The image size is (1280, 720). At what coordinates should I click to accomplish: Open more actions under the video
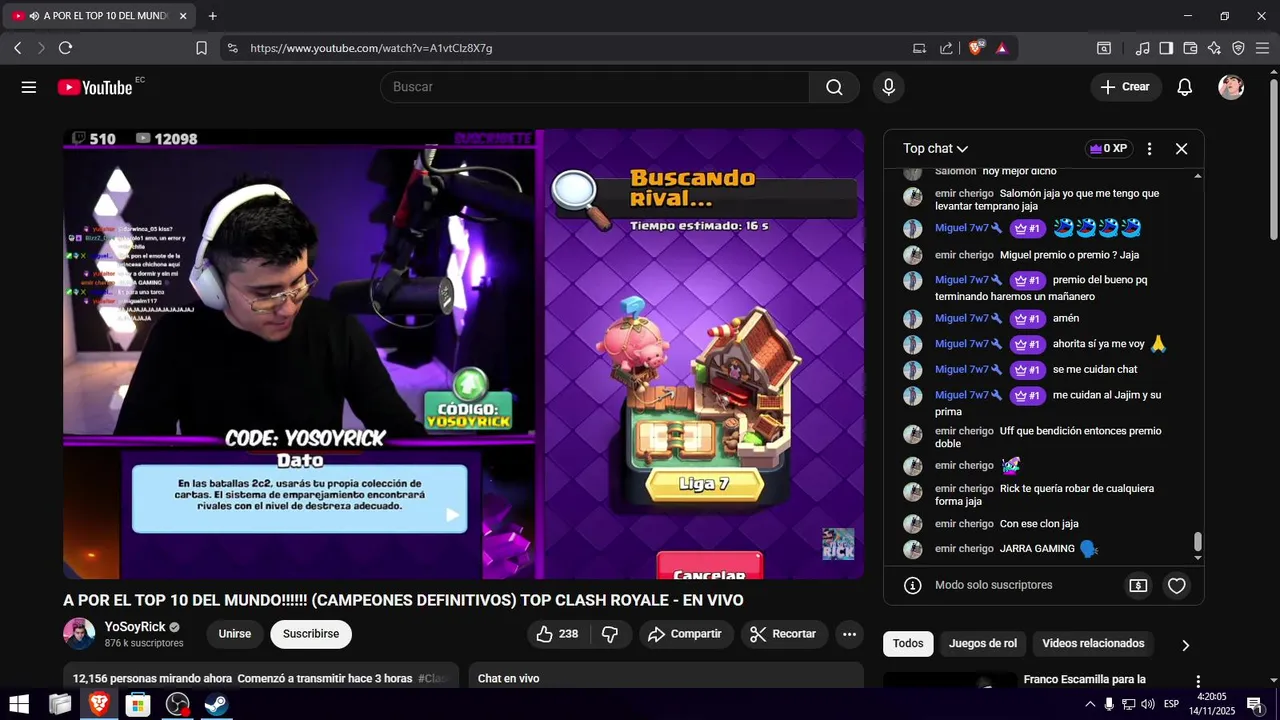[849, 634]
